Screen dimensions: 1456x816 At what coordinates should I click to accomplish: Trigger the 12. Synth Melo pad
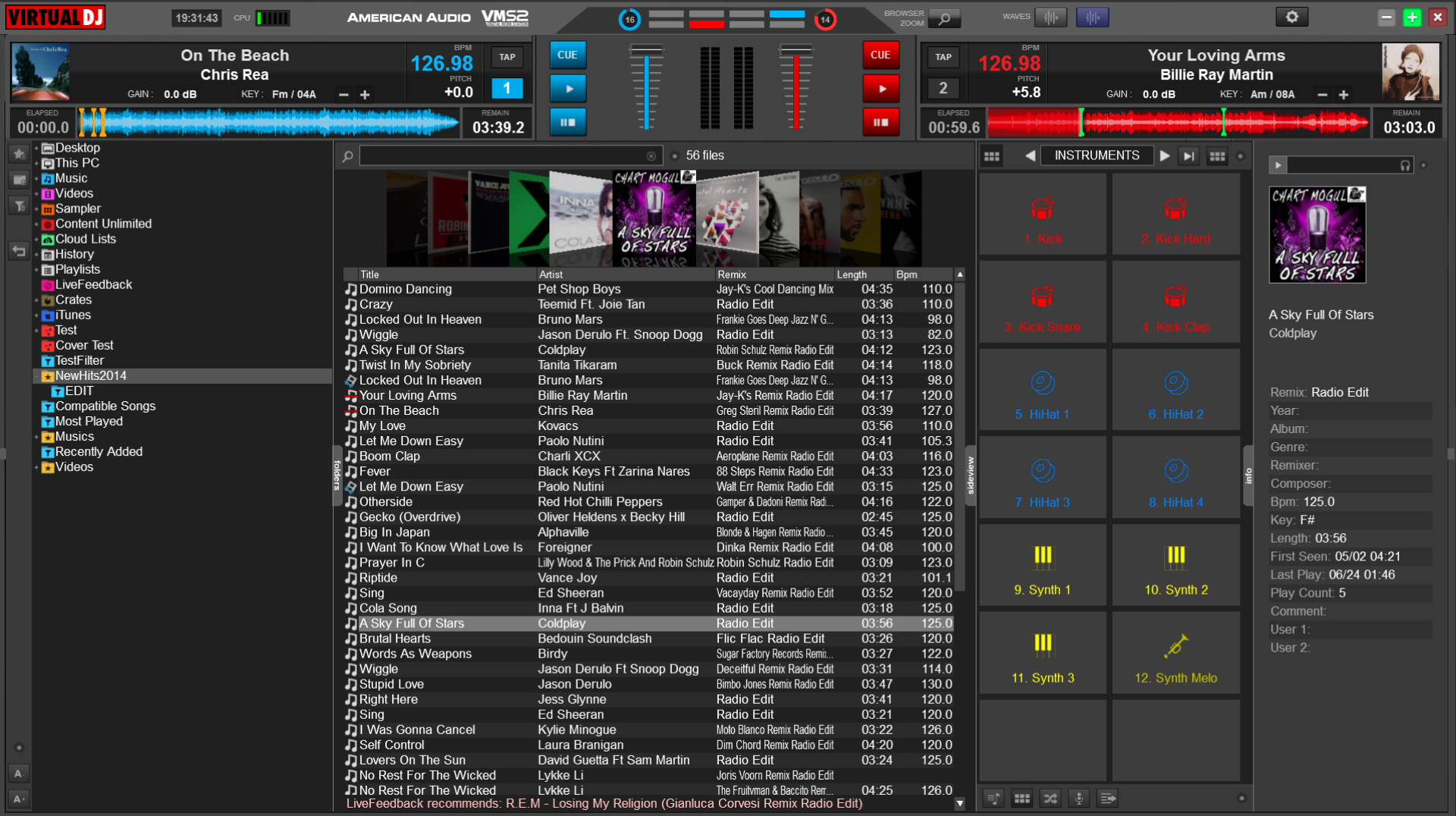click(1175, 654)
